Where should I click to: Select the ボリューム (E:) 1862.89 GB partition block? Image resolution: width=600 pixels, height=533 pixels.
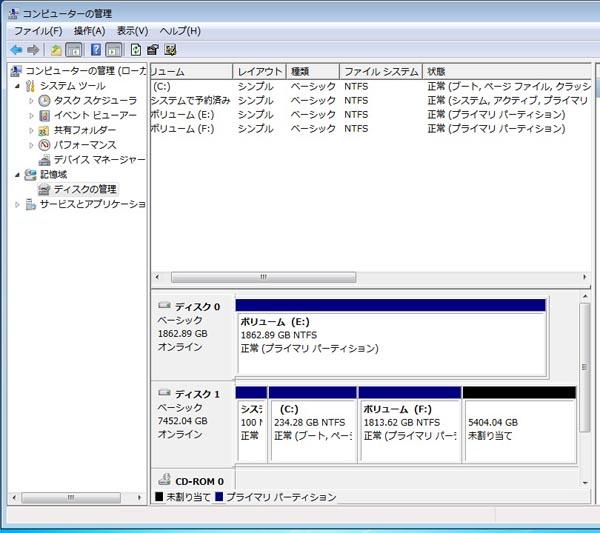click(x=391, y=337)
